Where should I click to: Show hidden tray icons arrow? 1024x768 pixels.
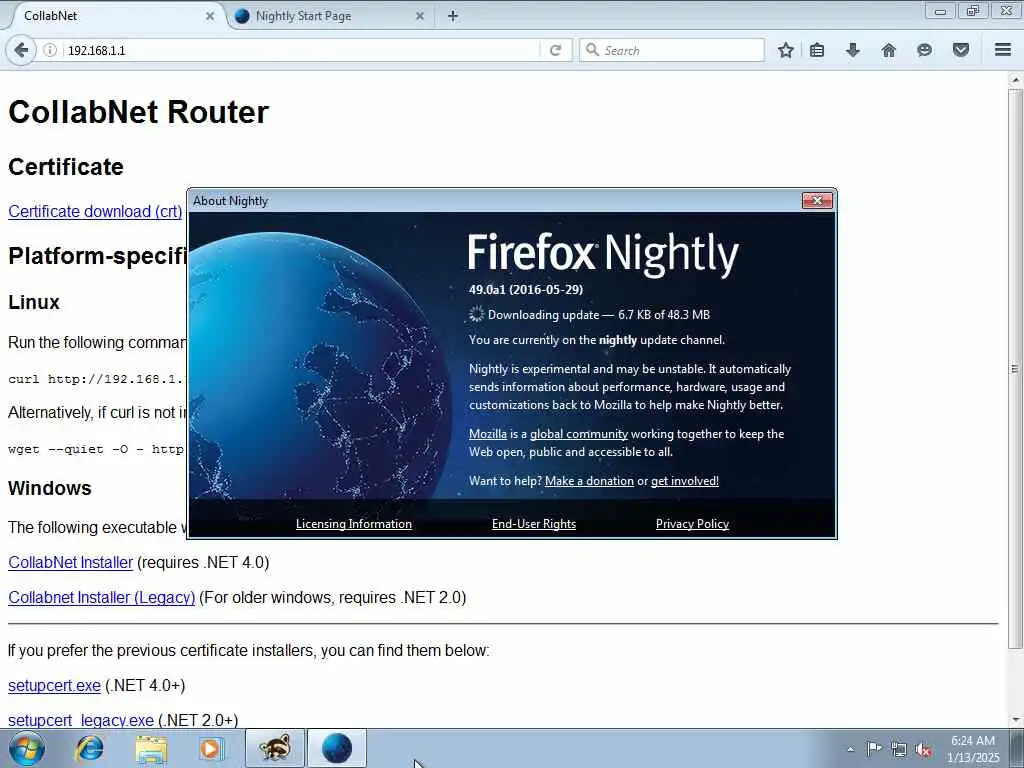point(850,749)
